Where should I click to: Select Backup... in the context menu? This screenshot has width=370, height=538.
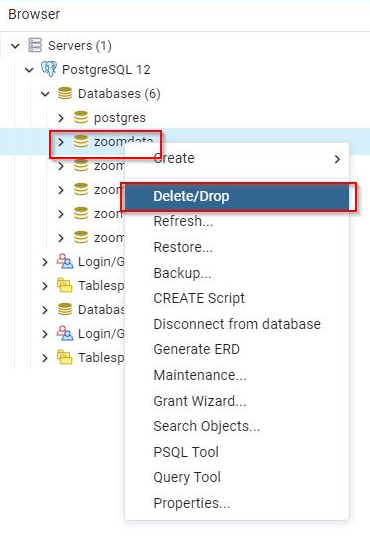tap(237, 273)
